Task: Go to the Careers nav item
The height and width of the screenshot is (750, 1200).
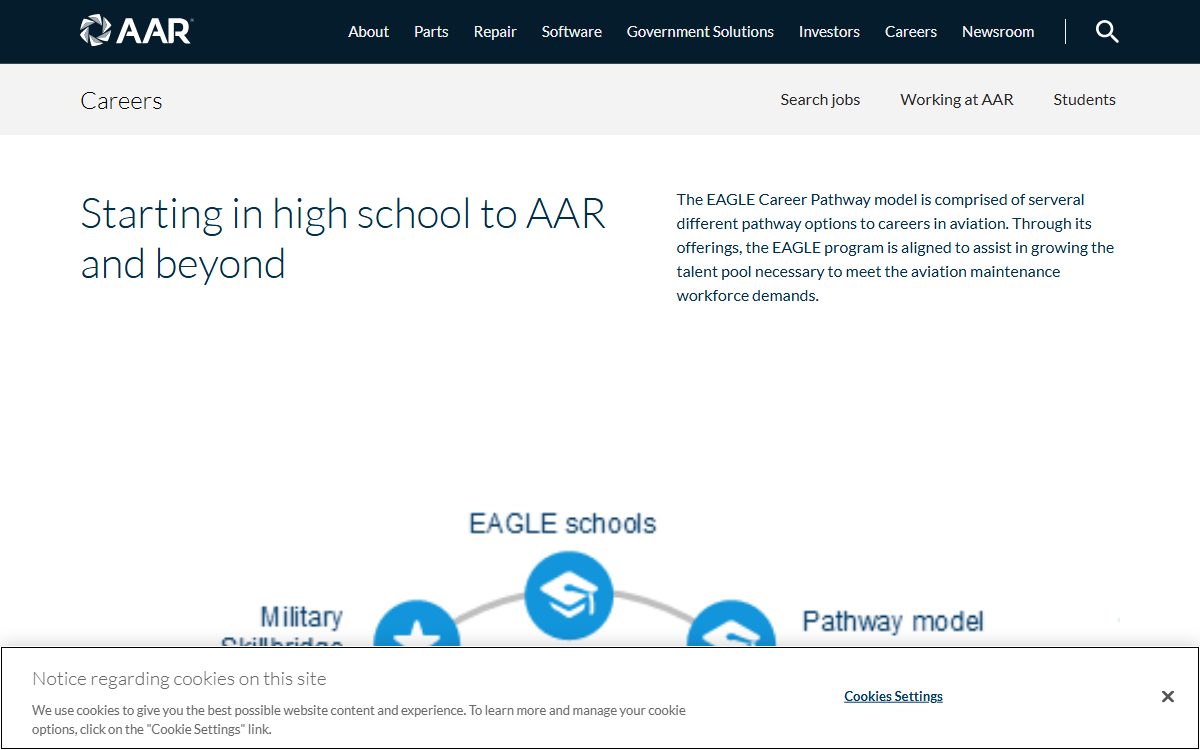Action: [x=911, y=32]
